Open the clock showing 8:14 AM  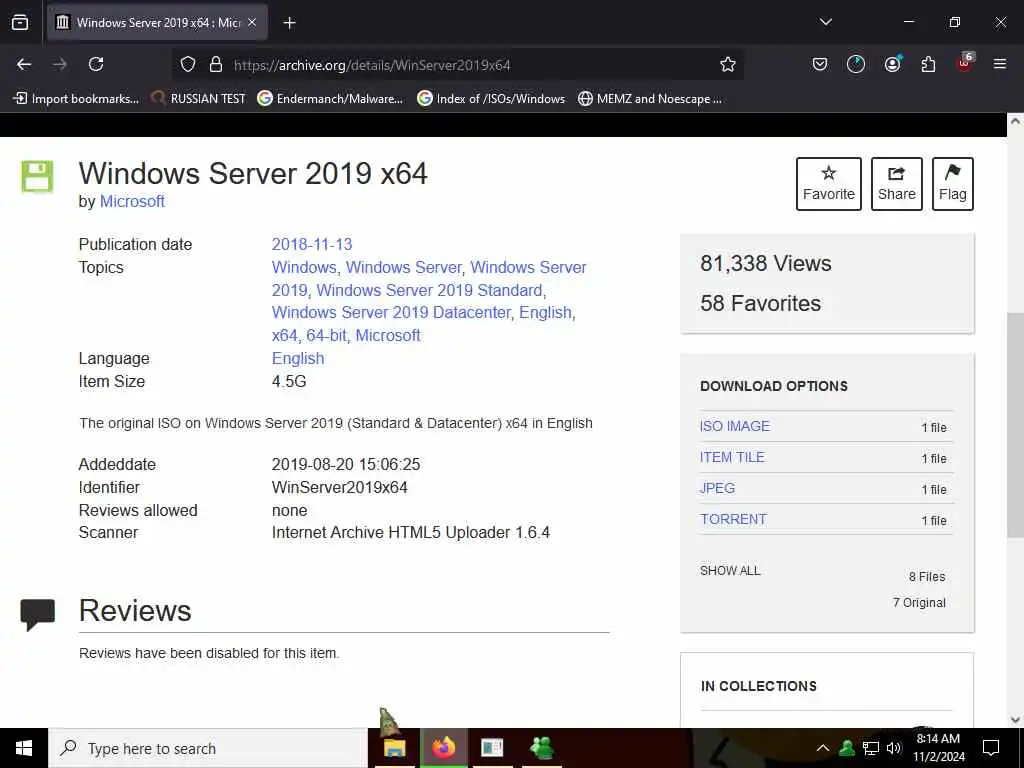pyautogui.click(x=938, y=748)
